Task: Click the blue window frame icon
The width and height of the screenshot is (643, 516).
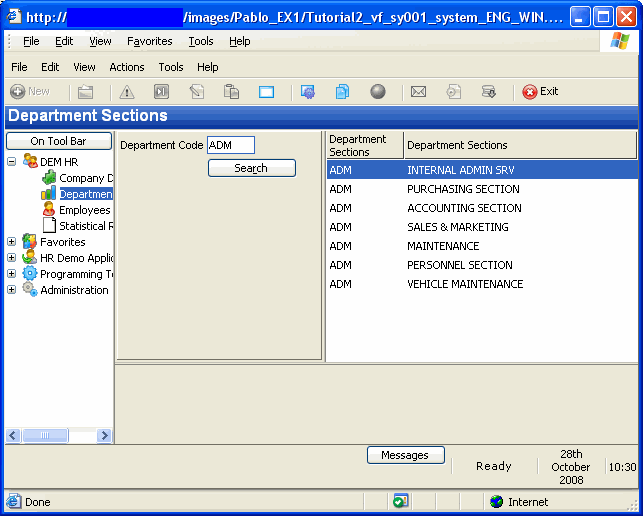Action: point(266,92)
